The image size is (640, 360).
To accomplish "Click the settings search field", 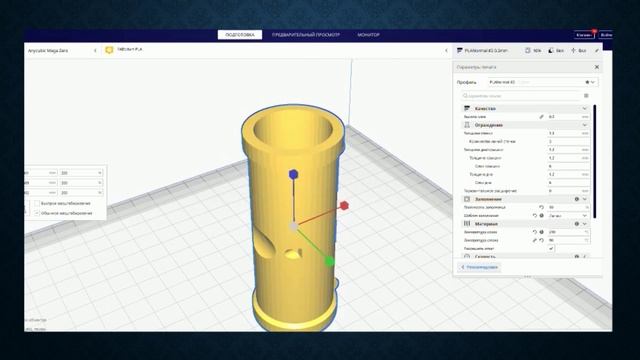I will point(520,96).
